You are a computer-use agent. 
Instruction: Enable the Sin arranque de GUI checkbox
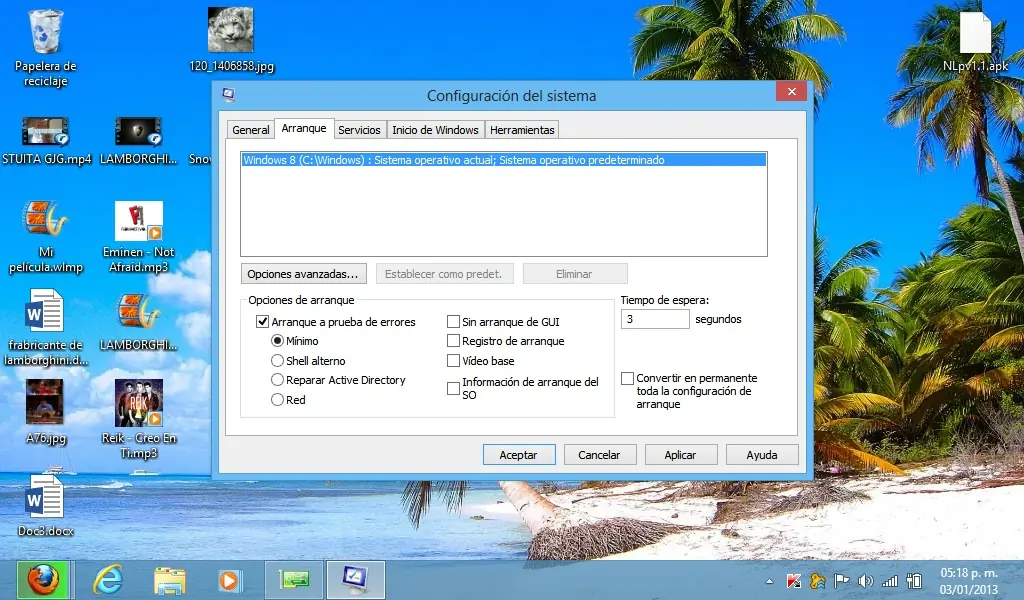coord(453,322)
